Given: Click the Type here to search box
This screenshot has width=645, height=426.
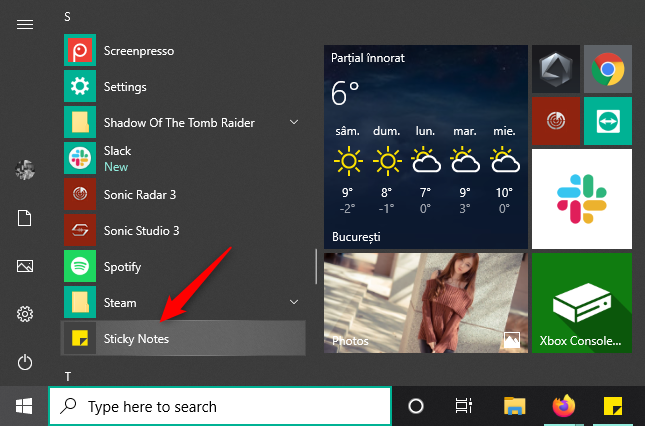Looking at the screenshot, I should coord(220,406).
